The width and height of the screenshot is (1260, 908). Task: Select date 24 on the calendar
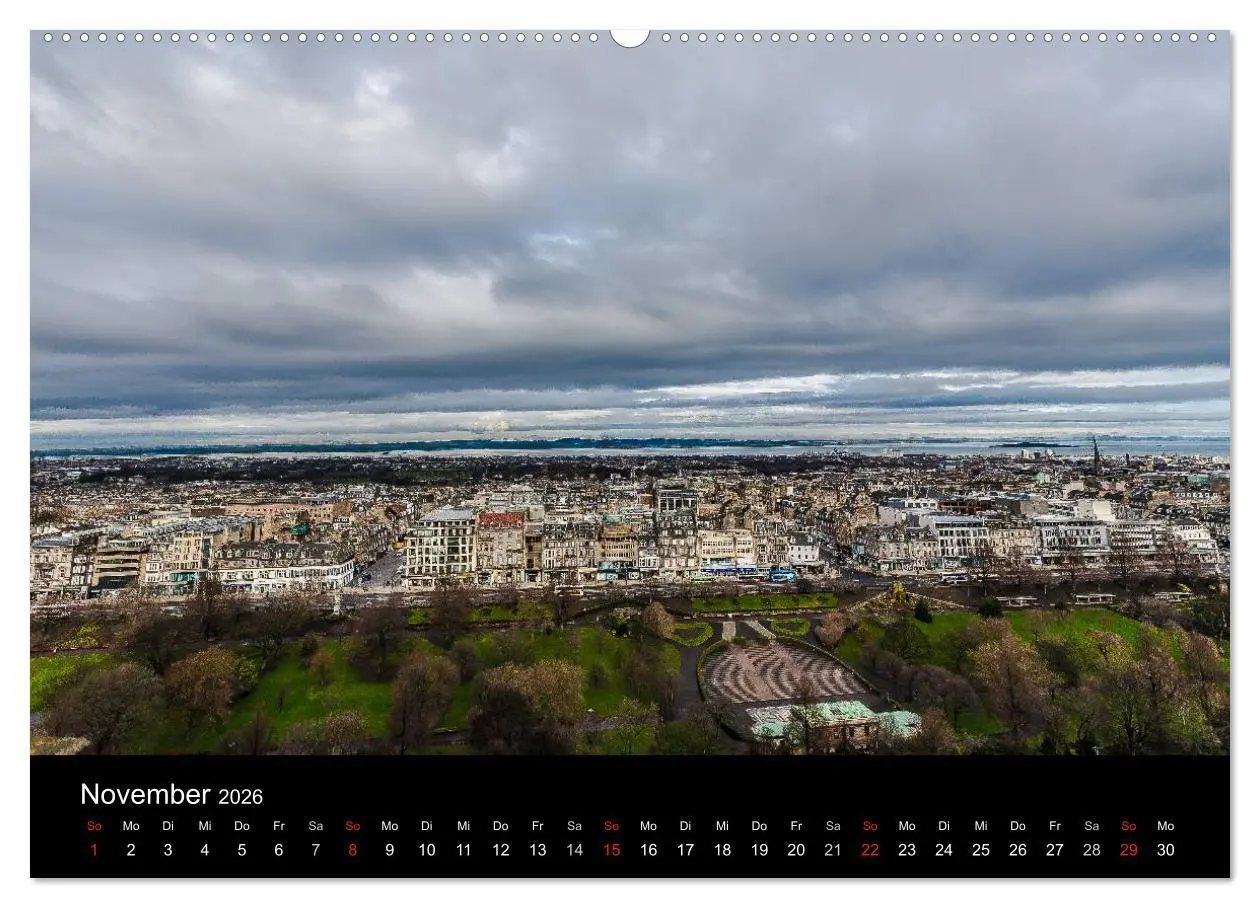pyautogui.click(x=944, y=850)
